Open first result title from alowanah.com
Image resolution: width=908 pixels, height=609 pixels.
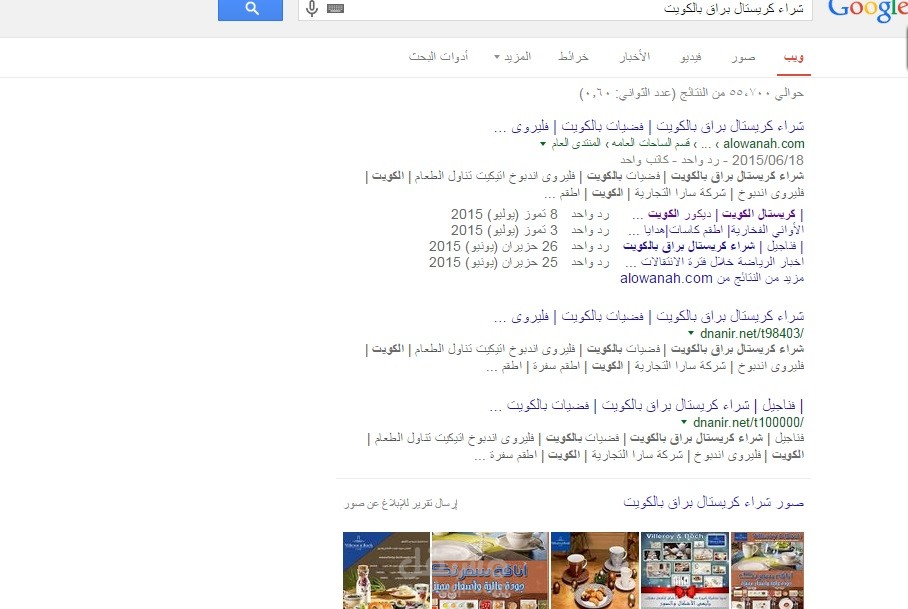[x=649, y=126]
